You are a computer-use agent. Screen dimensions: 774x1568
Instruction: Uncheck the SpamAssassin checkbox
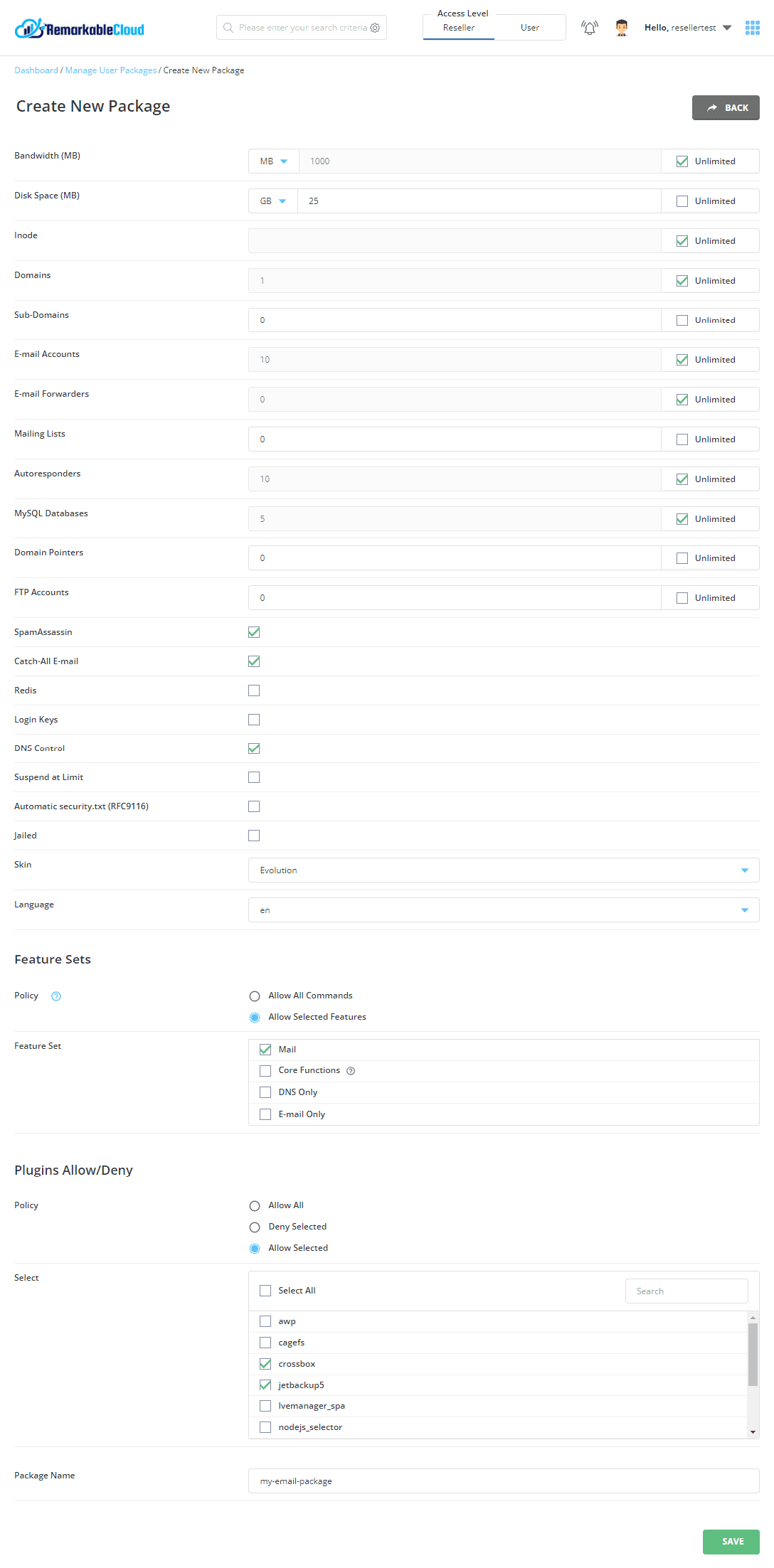click(254, 632)
